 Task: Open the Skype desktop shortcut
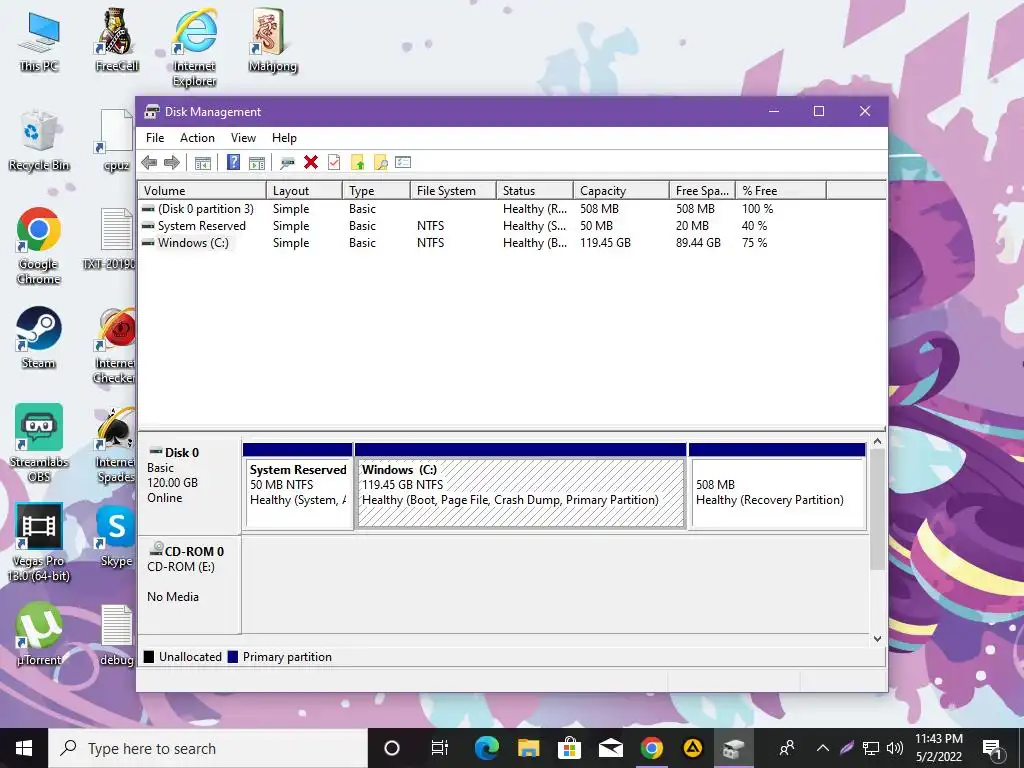tap(116, 537)
